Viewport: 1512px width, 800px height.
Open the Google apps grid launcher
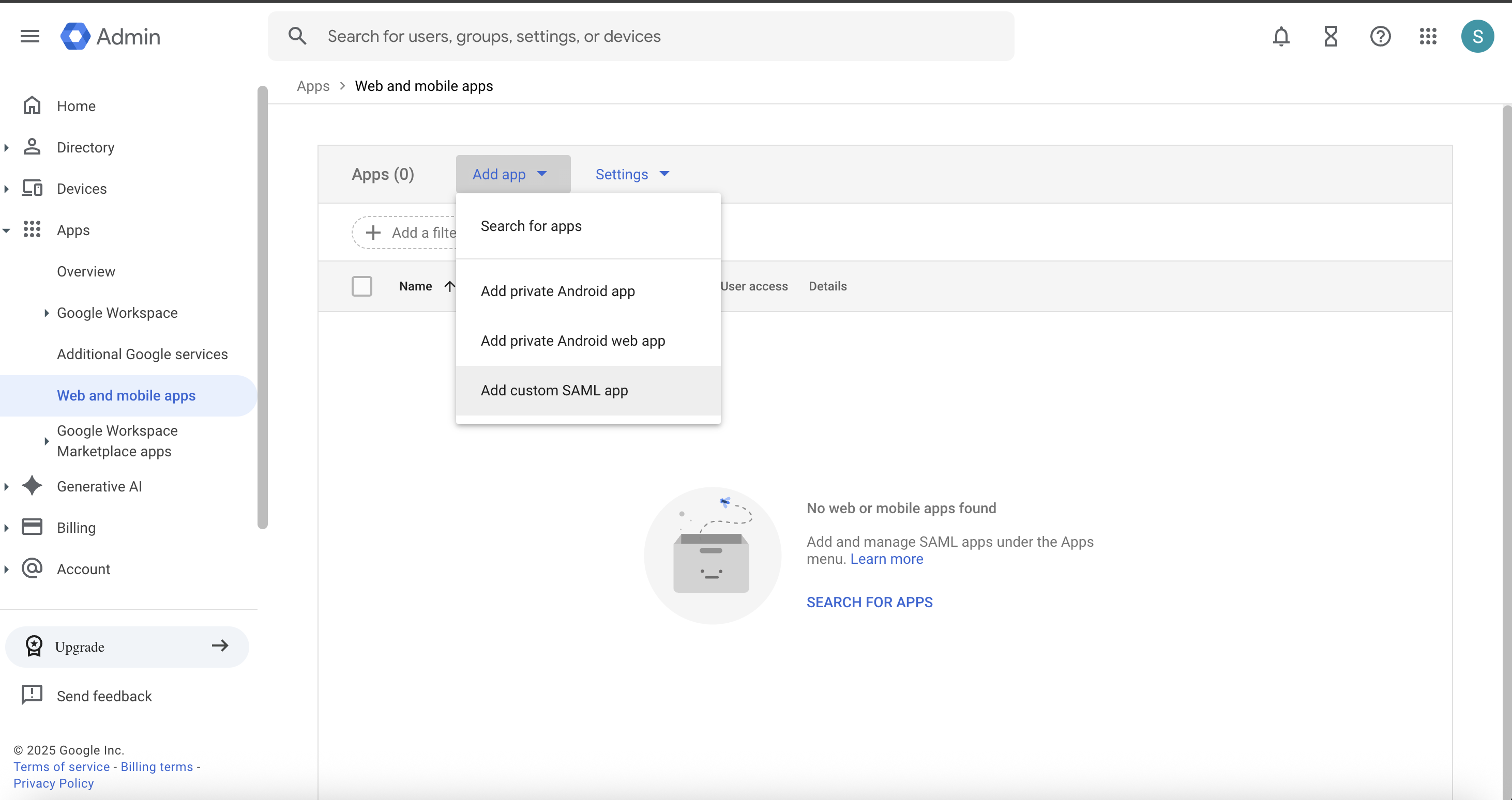(x=1428, y=36)
